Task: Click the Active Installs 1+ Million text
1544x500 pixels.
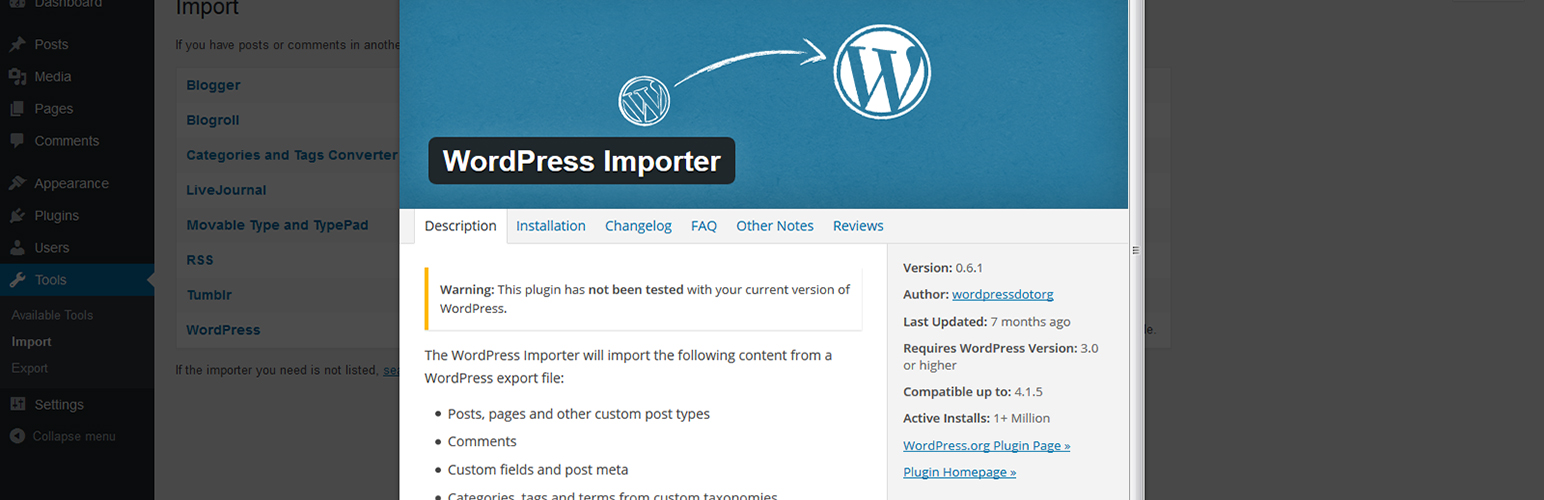Action: coord(977,418)
